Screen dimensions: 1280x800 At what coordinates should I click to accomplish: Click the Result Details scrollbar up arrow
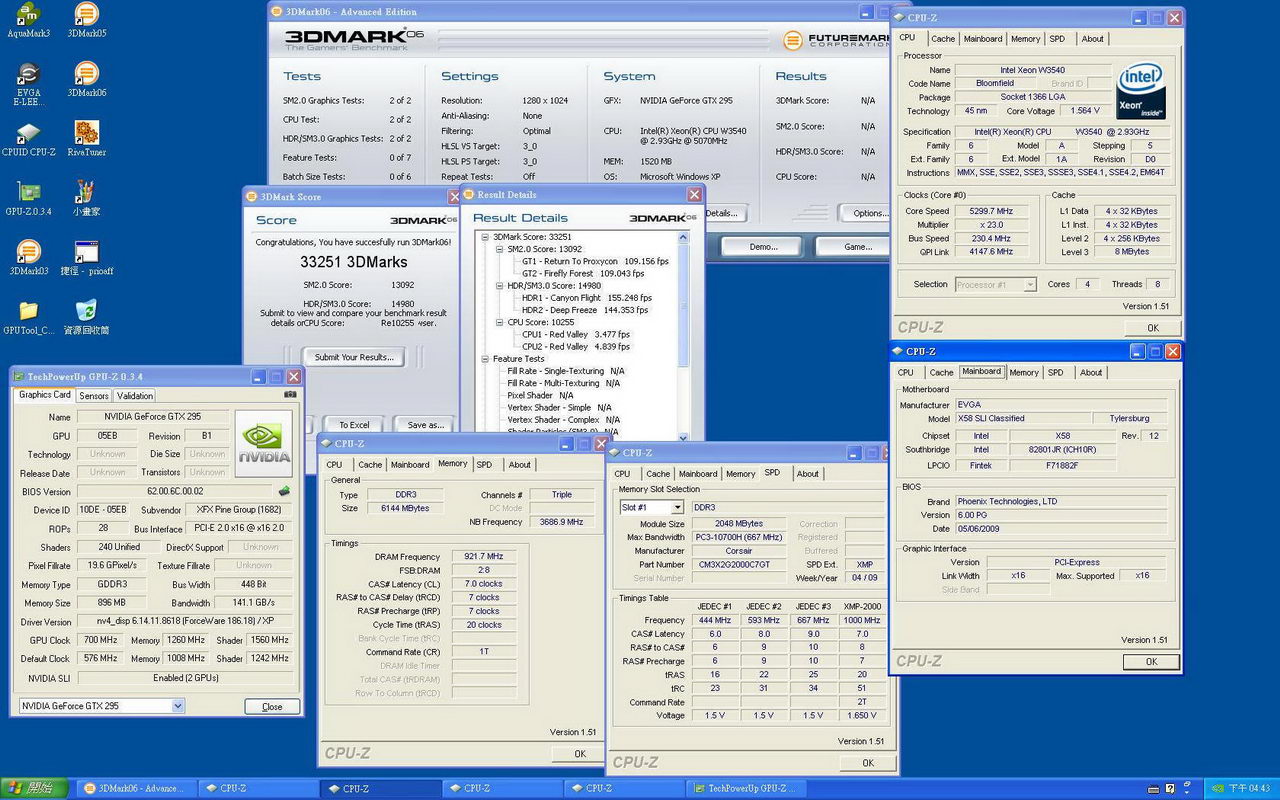(x=683, y=237)
